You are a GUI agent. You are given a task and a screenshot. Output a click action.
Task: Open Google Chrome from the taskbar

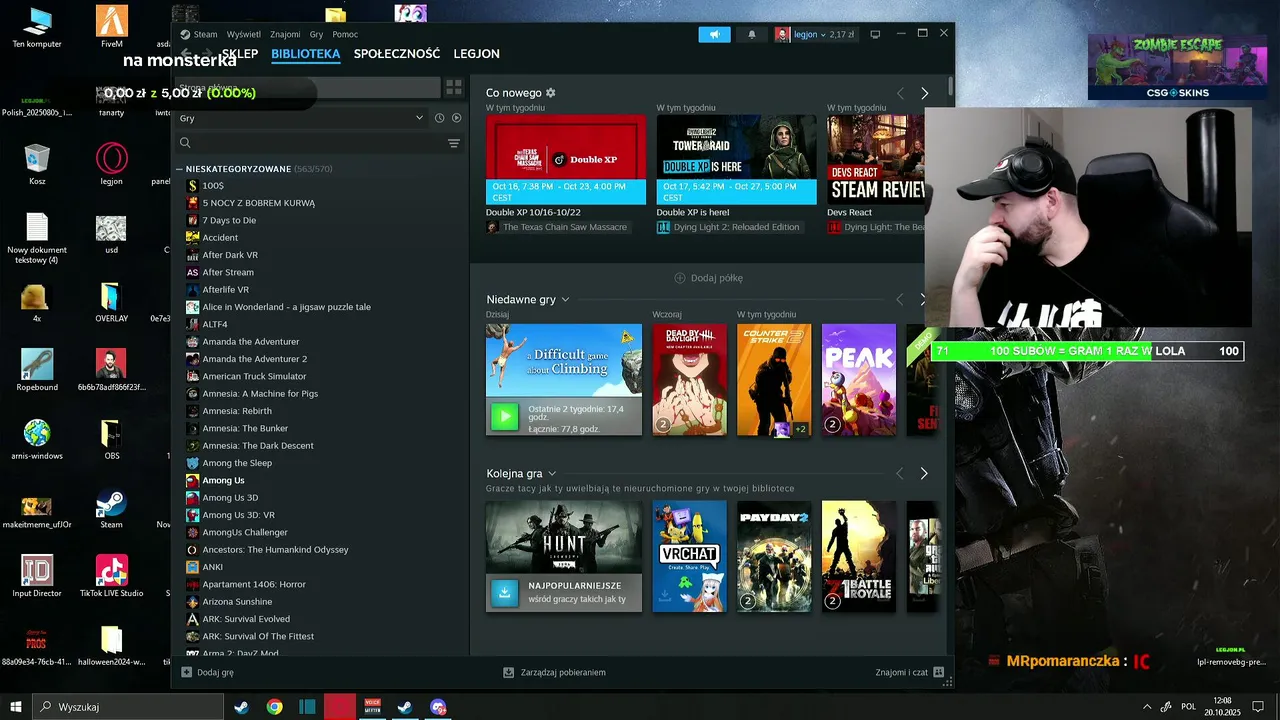pos(274,707)
